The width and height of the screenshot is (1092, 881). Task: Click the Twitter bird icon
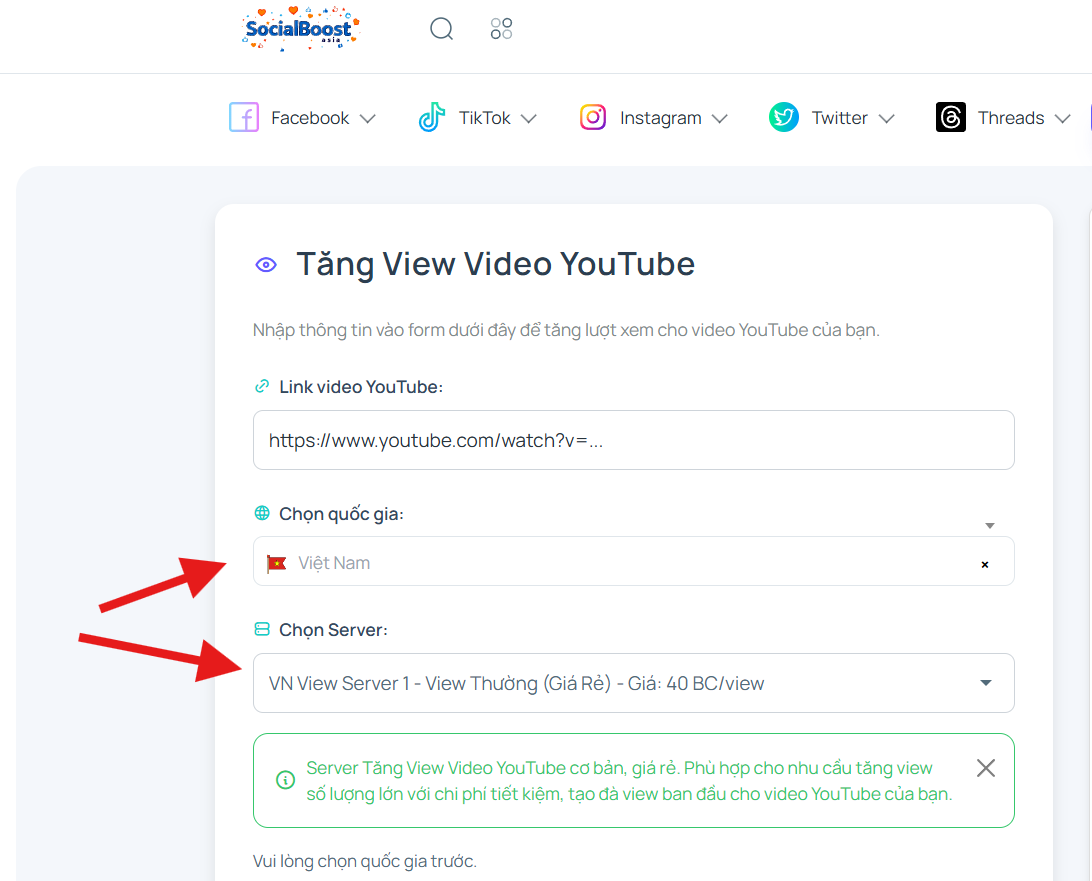pos(783,117)
